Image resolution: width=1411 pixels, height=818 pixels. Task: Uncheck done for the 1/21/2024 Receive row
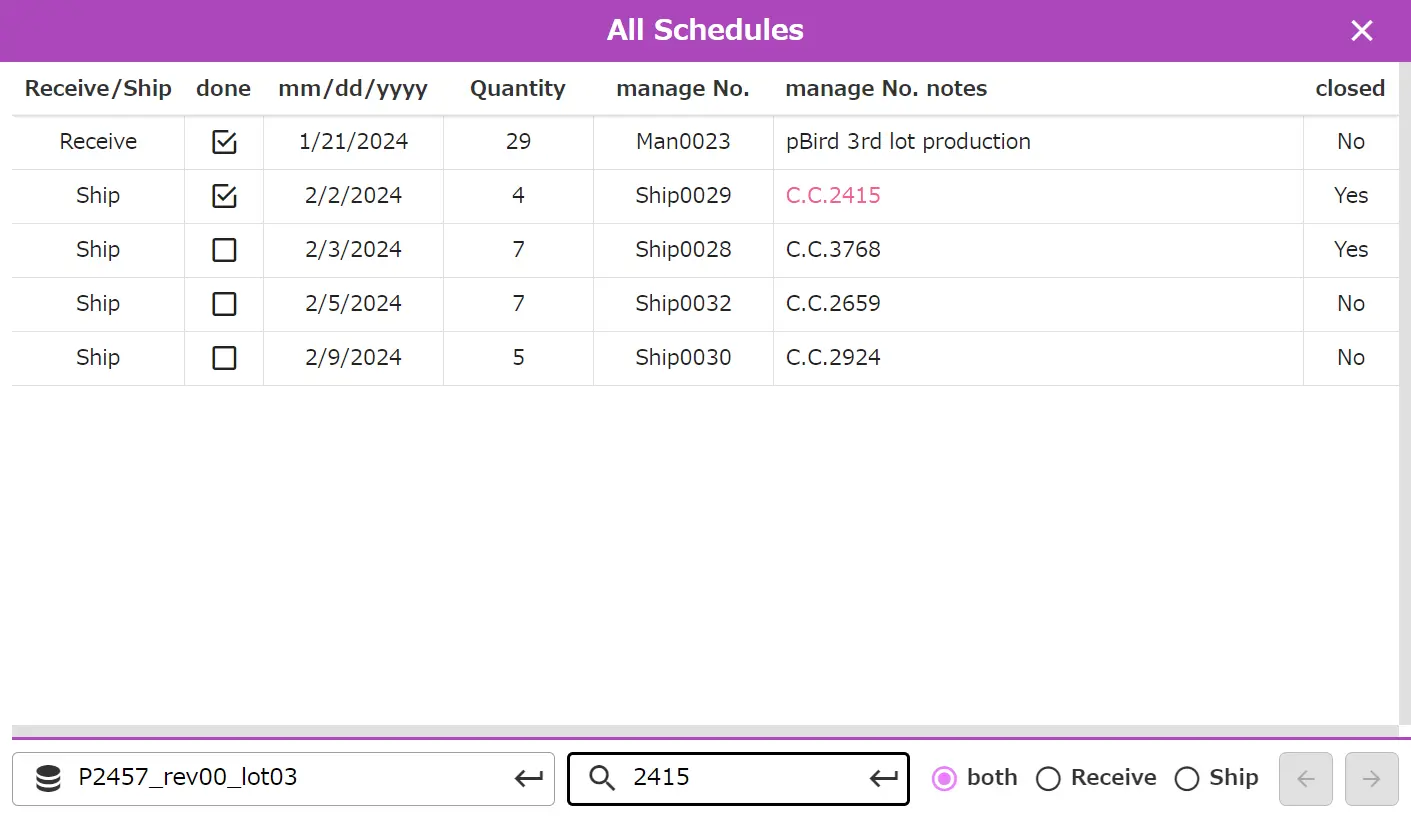(x=224, y=142)
